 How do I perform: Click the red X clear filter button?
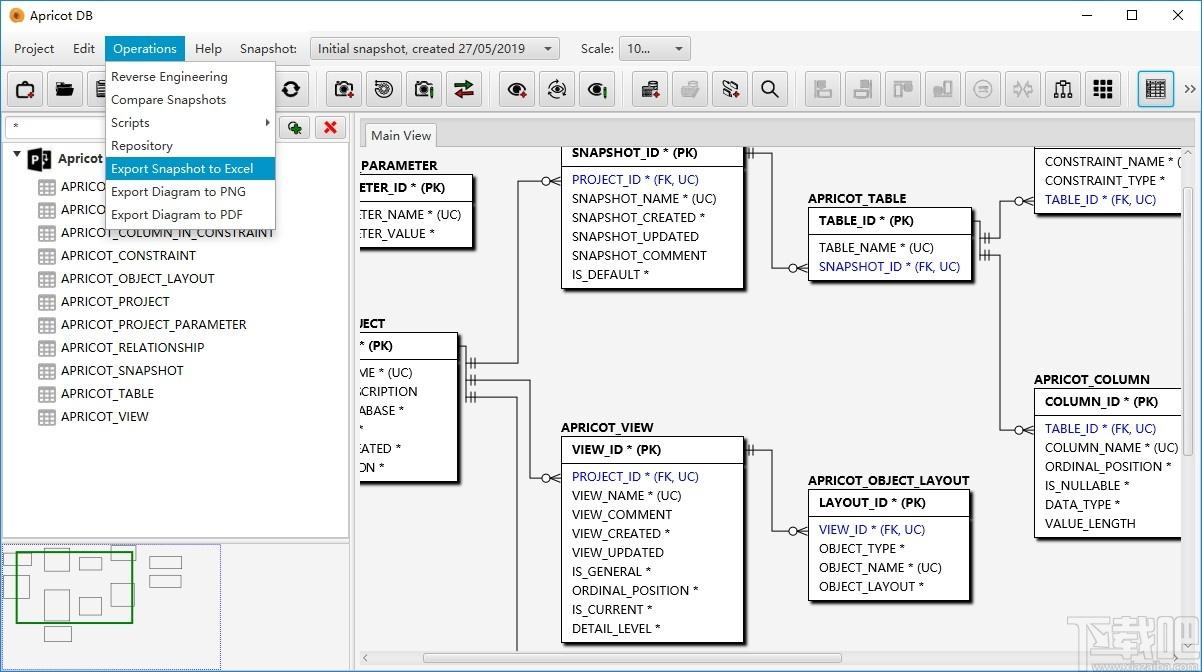point(330,128)
